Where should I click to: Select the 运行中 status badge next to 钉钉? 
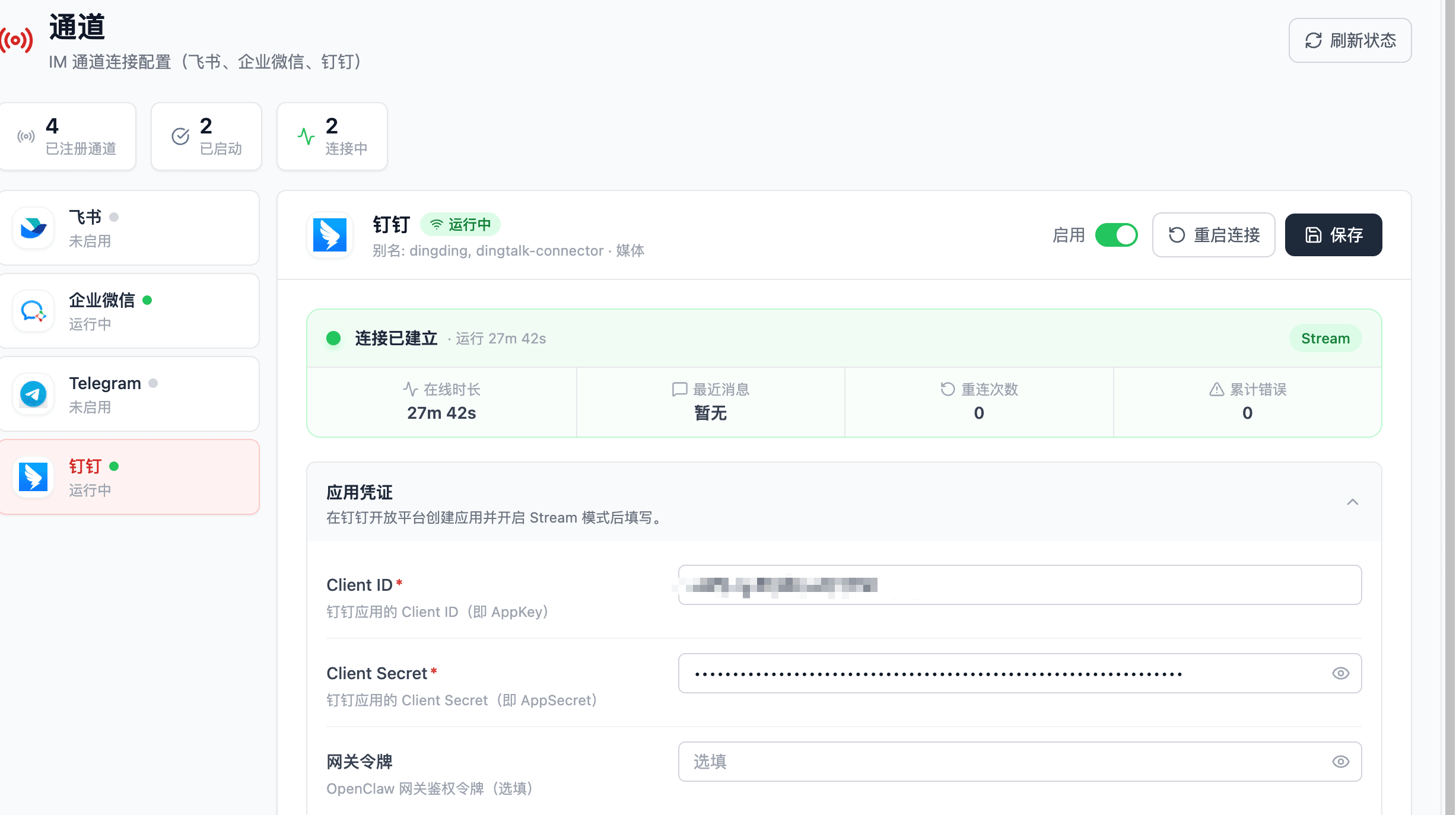pos(460,224)
